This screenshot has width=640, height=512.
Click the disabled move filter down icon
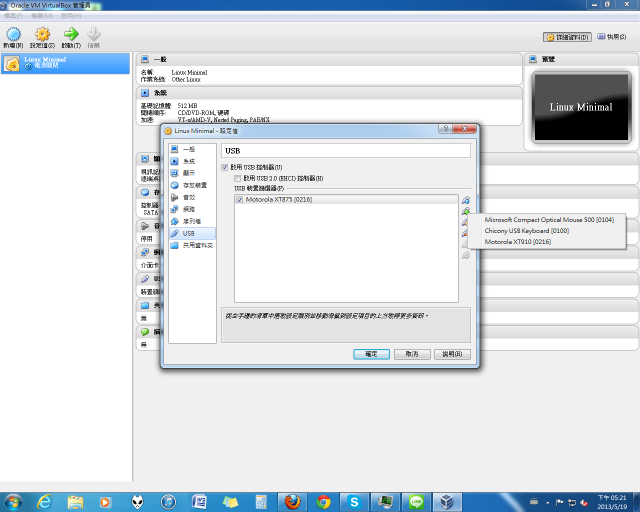(x=466, y=255)
